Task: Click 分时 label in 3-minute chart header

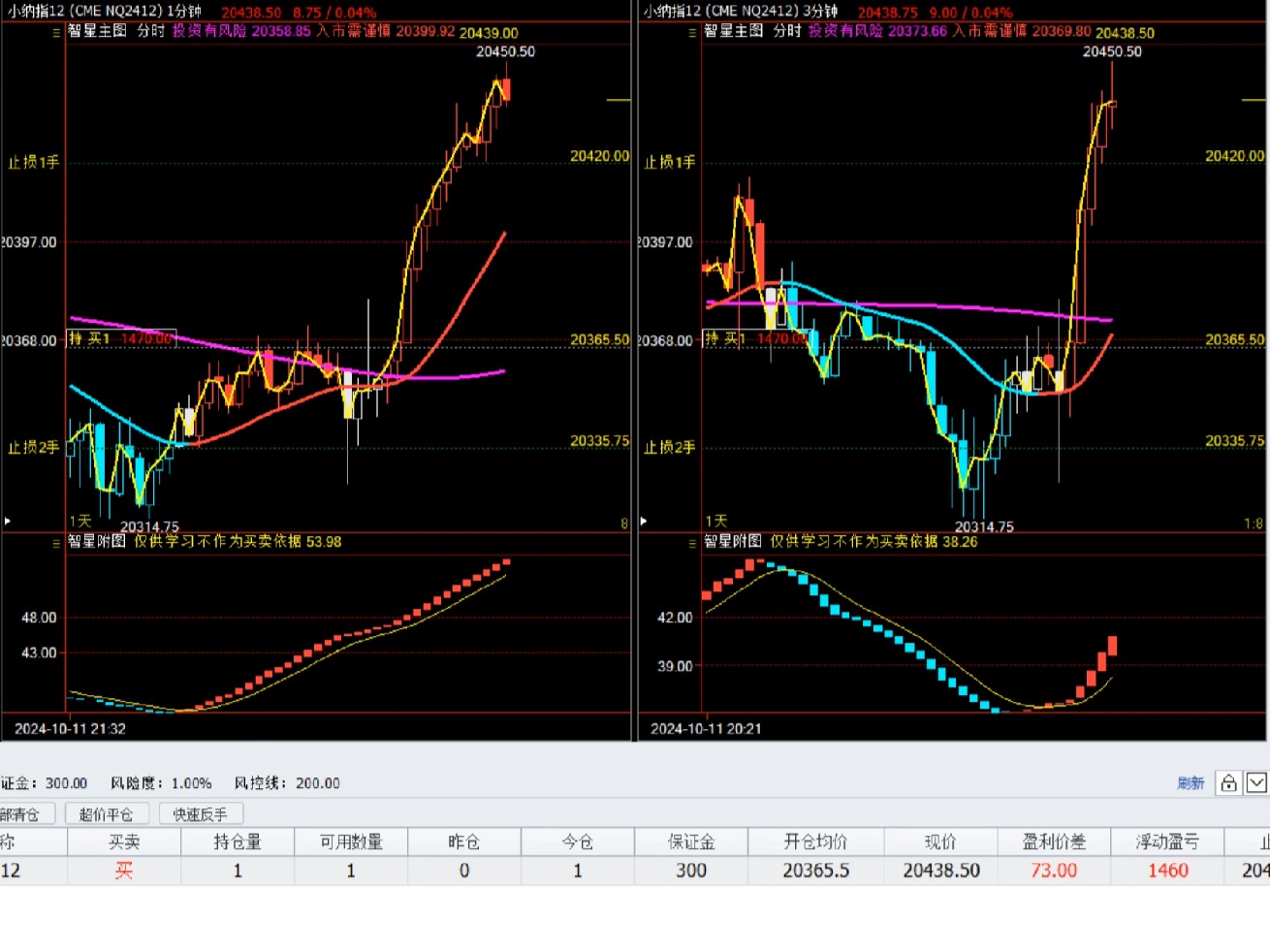Action: (787, 31)
